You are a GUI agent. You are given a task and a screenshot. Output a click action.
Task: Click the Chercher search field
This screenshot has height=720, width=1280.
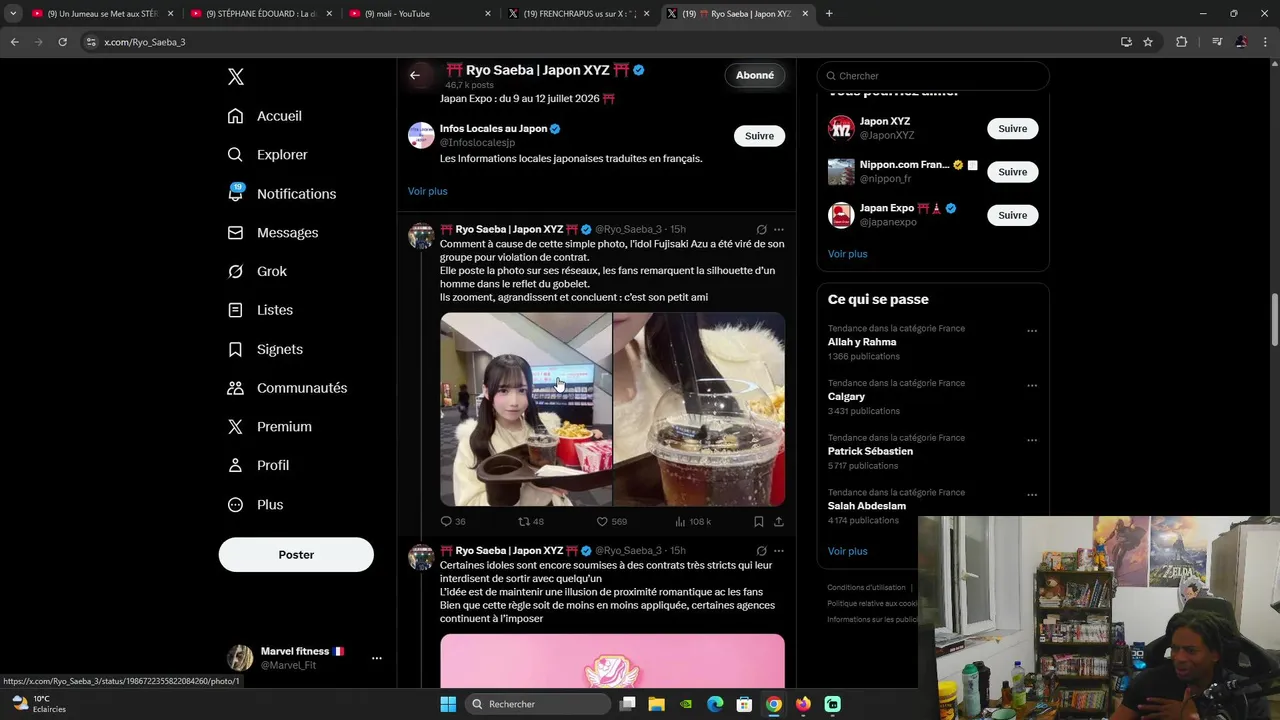pyautogui.click(x=933, y=76)
